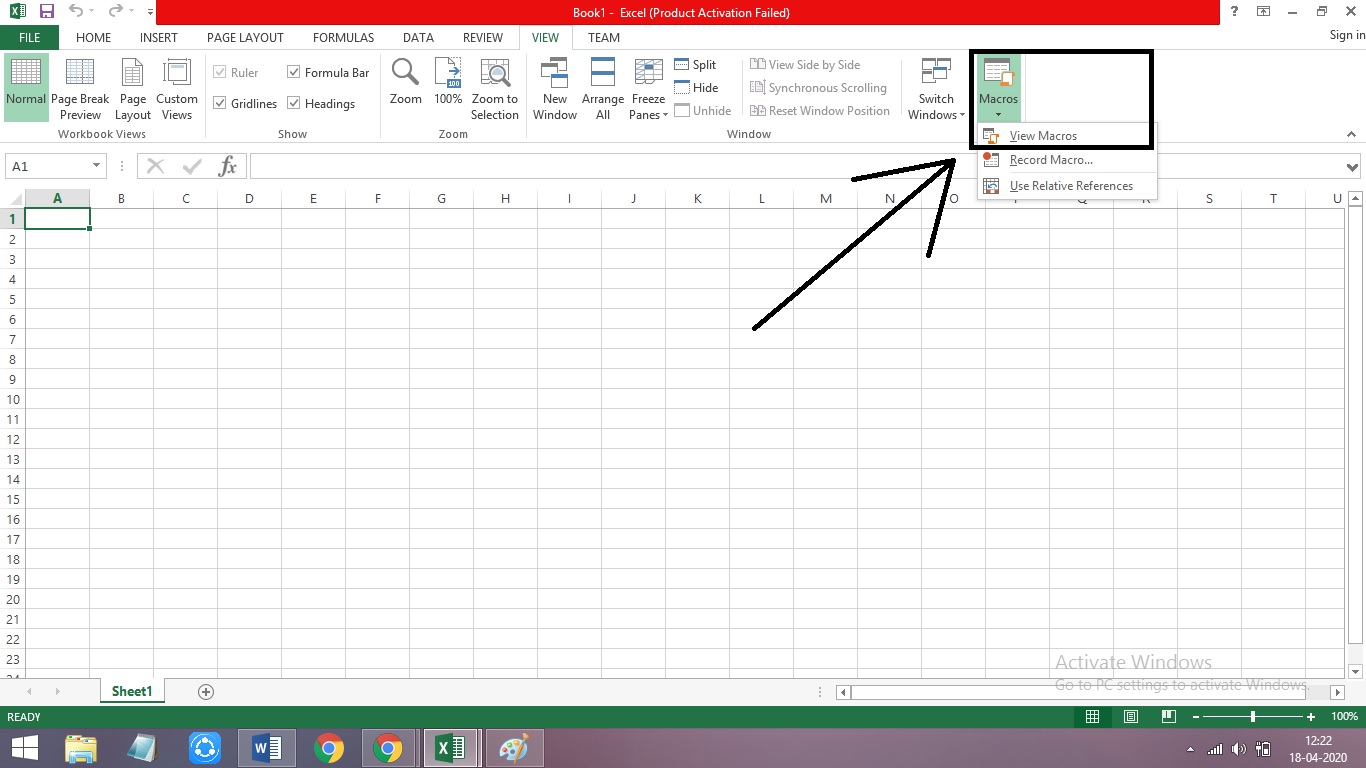
Task: Click the cancel X in formula bar
Action: point(155,166)
